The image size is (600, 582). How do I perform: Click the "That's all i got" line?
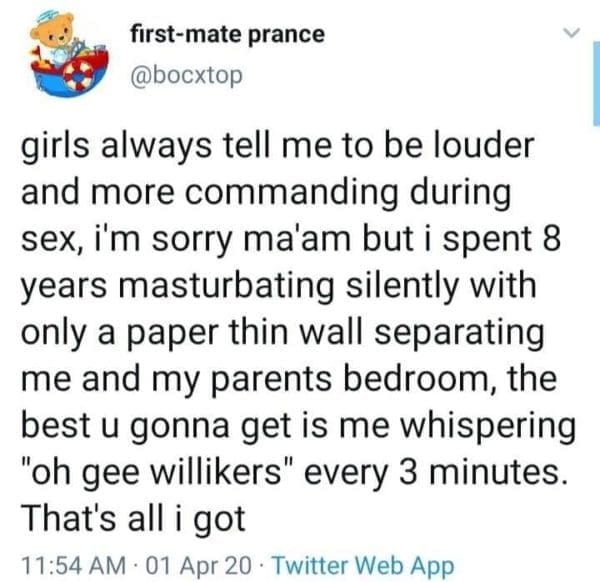tap(130, 520)
